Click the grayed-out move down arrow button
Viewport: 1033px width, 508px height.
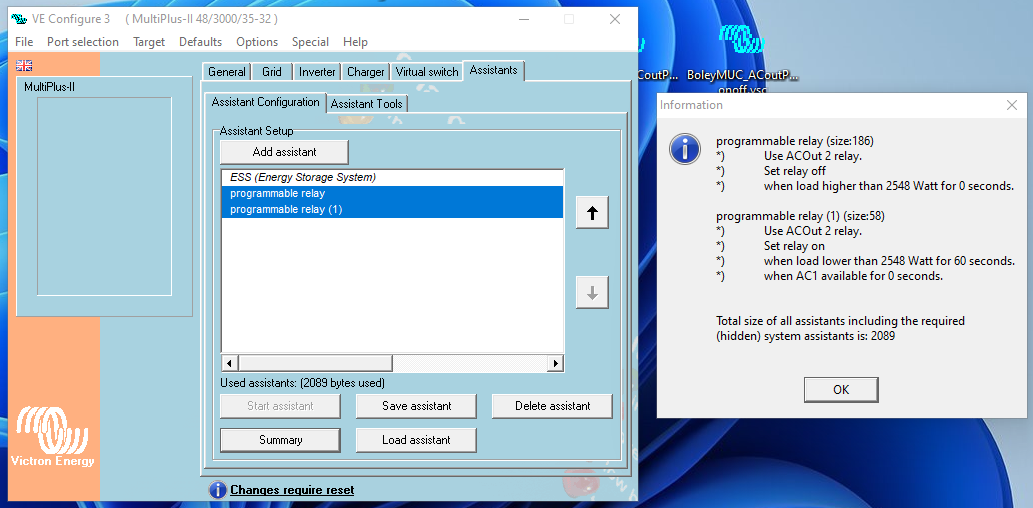[592, 292]
